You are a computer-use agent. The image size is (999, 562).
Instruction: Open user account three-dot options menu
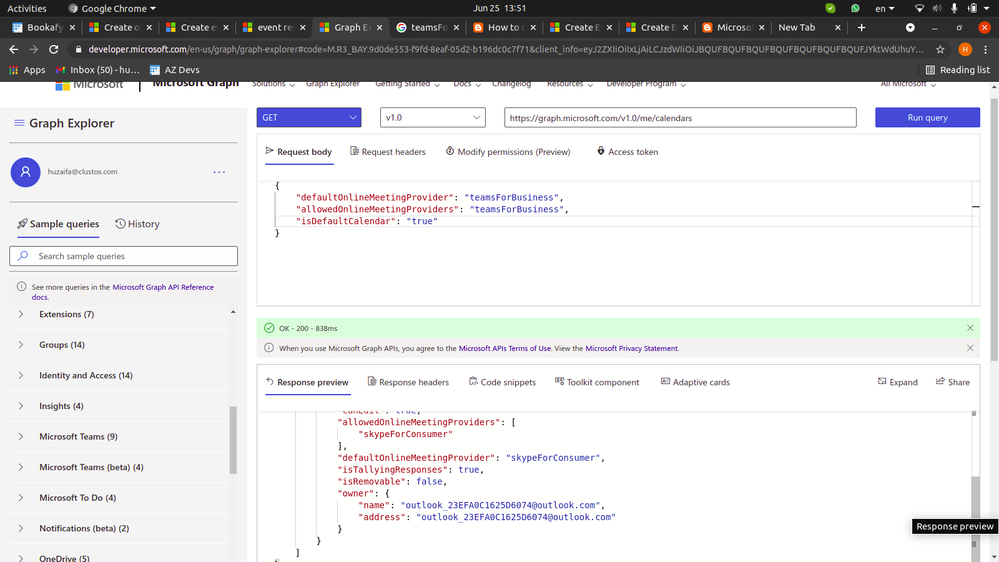(x=219, y=172)
